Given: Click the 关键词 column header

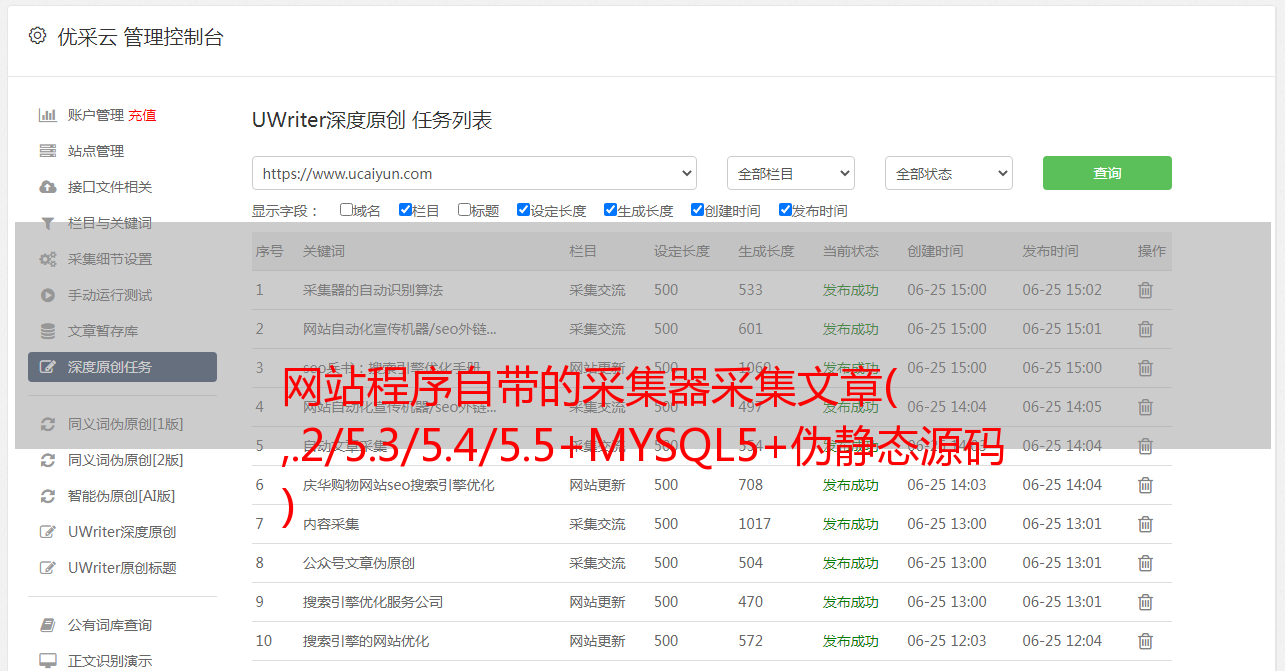Looking at the screenshot, I should coord(324,251).
